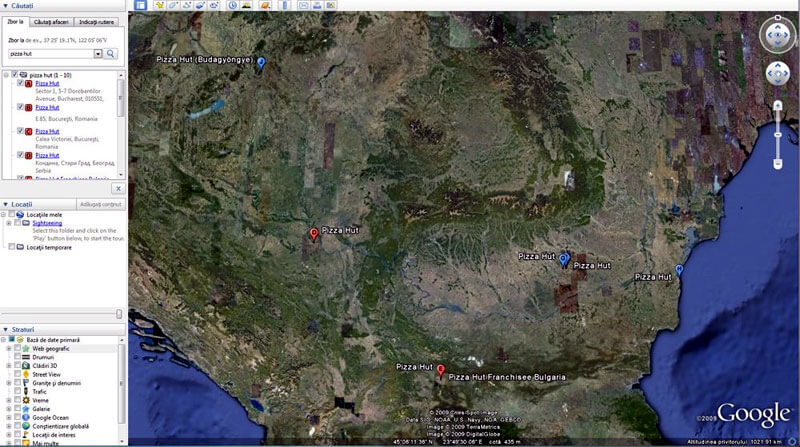
Task: Click the print icon in toolbar
Action: point(315,6)
